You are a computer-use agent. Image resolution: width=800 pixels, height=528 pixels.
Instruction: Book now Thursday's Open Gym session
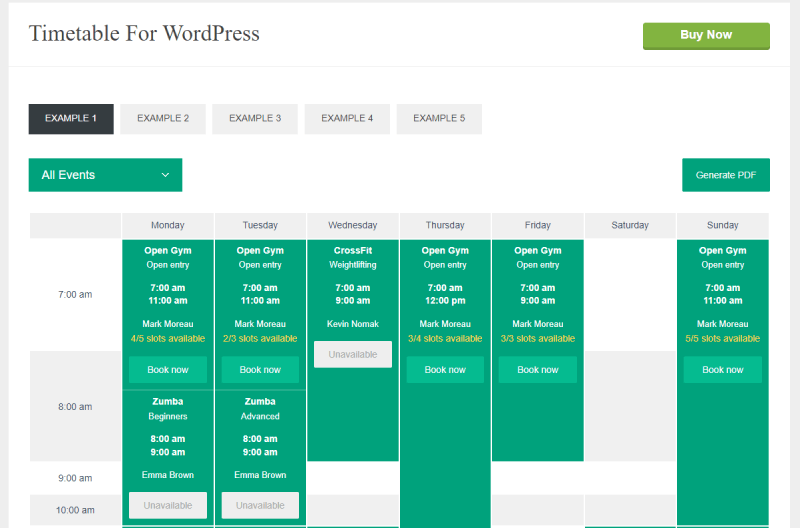[x=445, y=370]
